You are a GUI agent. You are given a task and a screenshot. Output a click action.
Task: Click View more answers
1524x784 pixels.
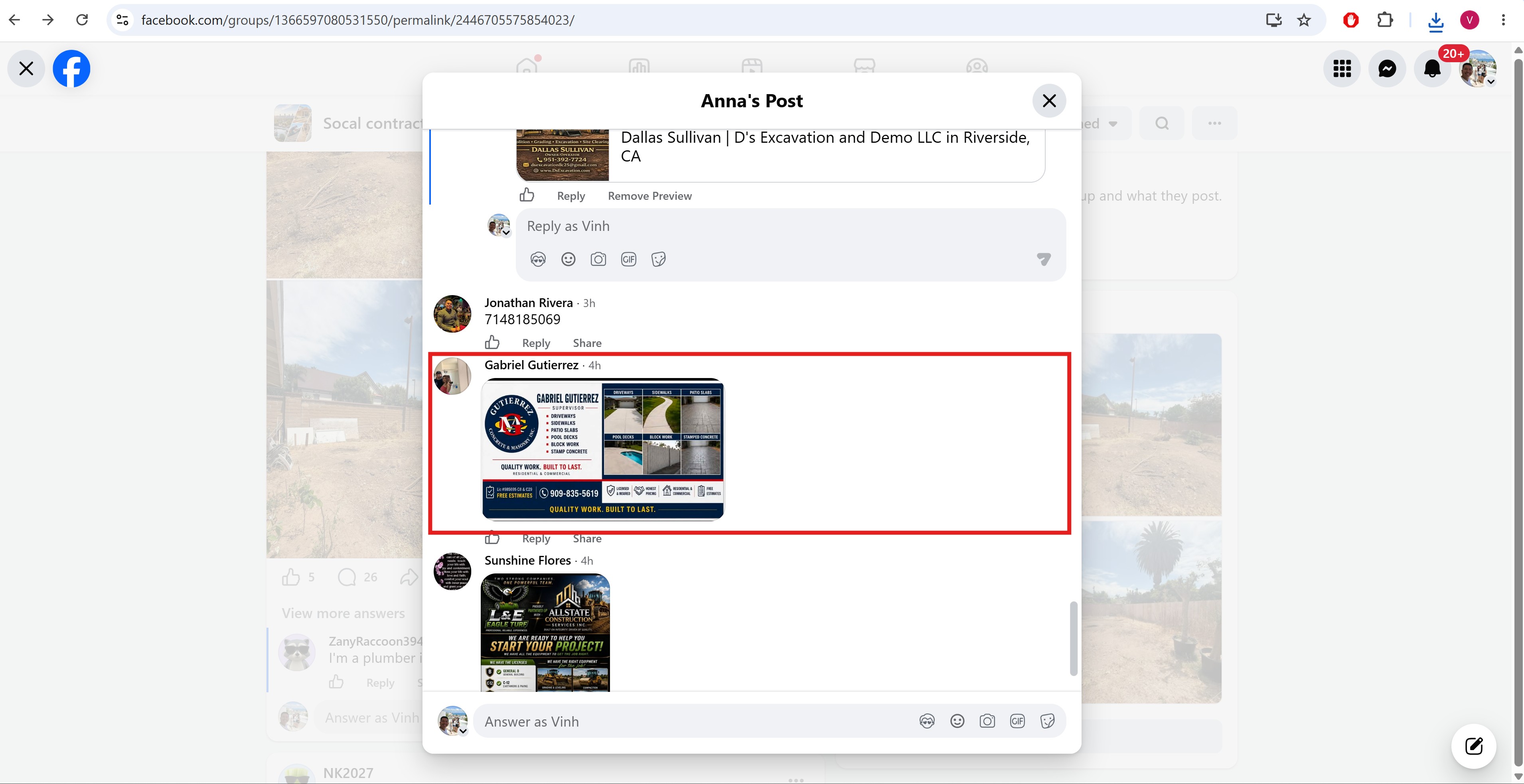point(343,614)
